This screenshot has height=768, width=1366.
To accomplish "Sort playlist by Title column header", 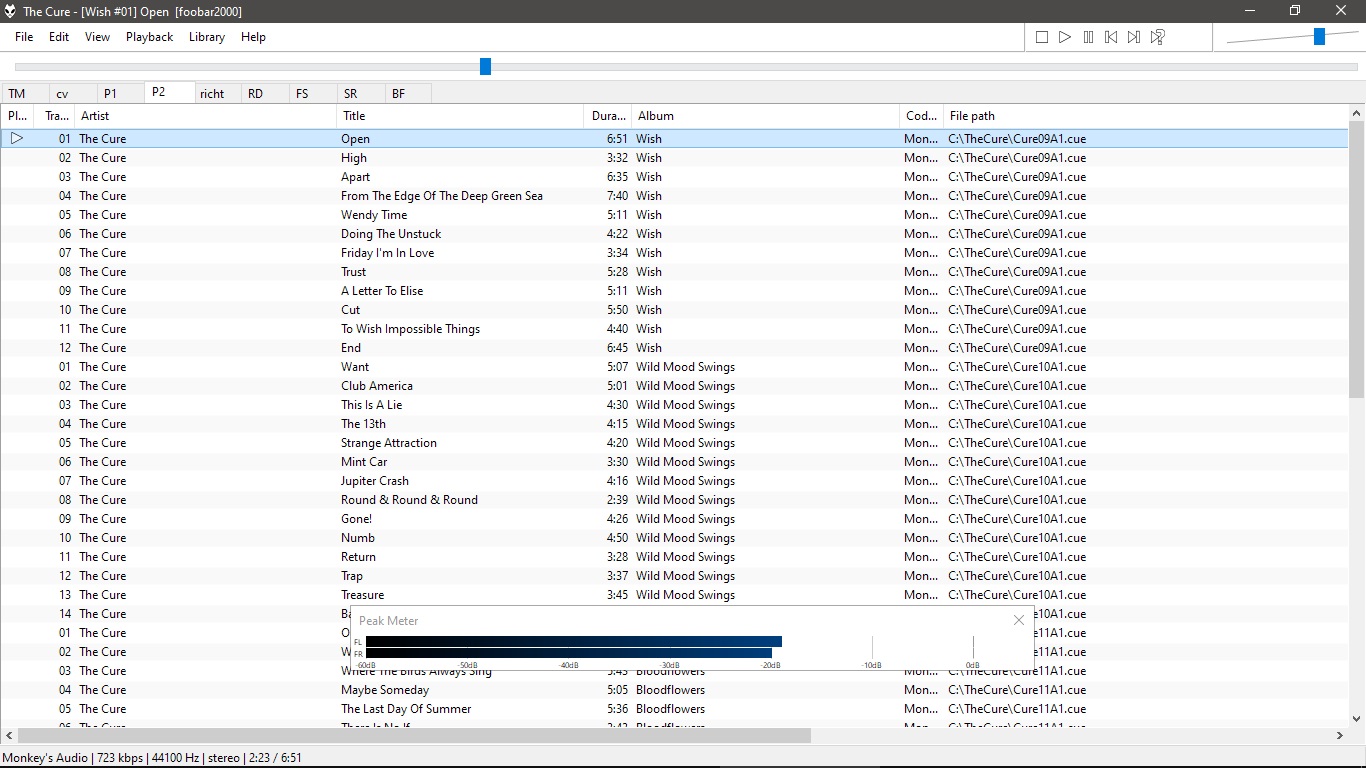I will (x=460, y=116).
